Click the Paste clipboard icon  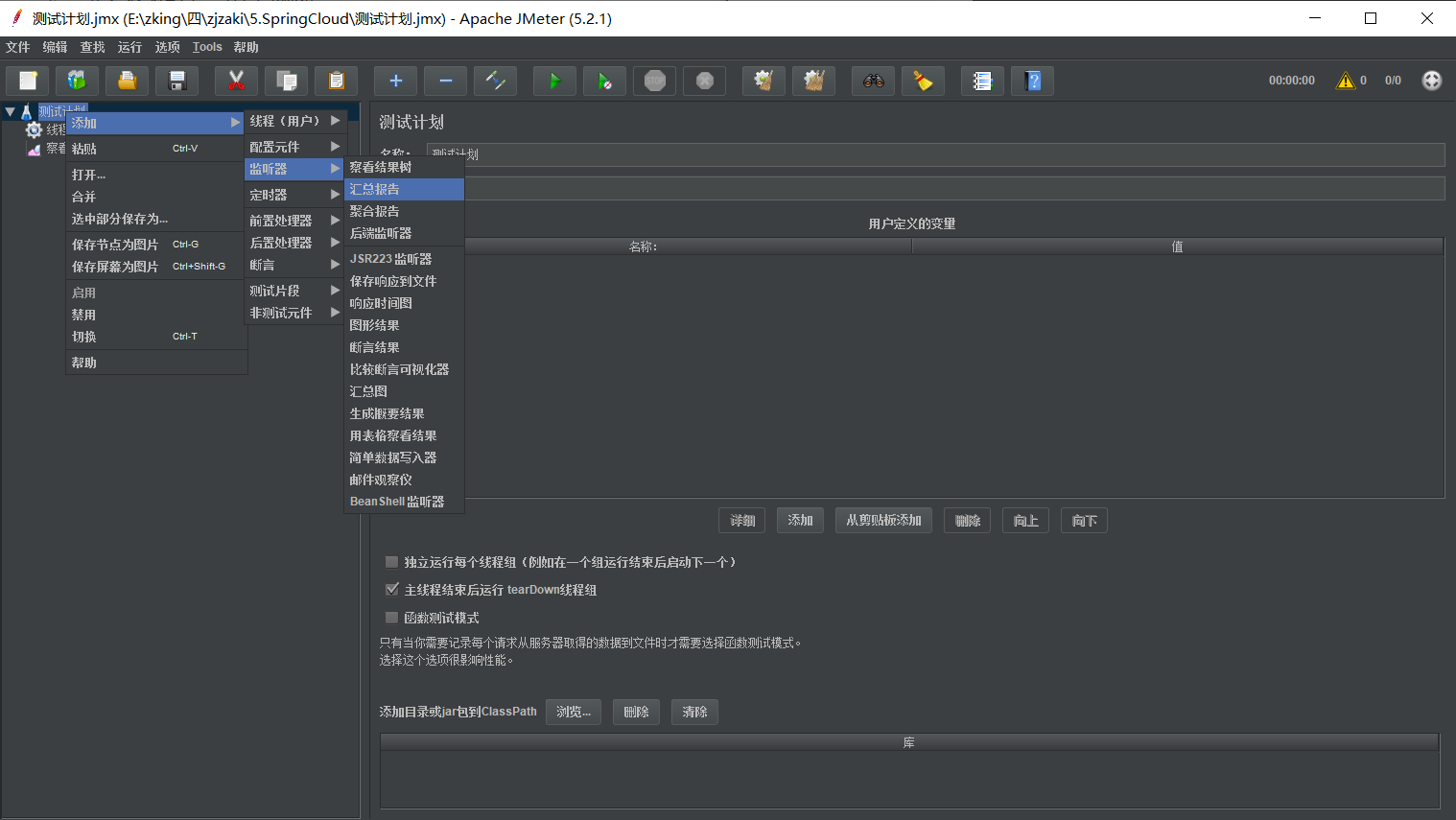point(336,81)
